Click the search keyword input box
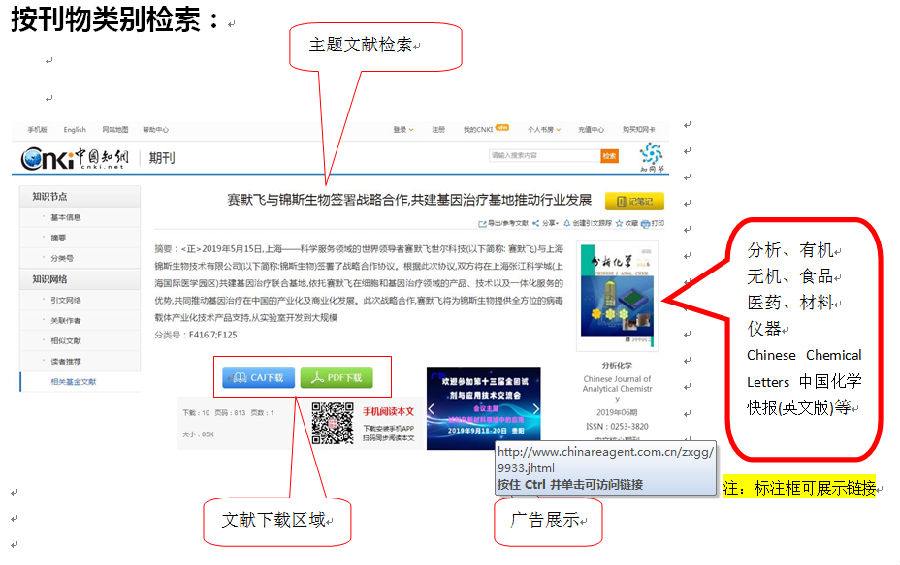Viewport: 900px width, 565px height. pyautogui.click(x=543, y=156)
